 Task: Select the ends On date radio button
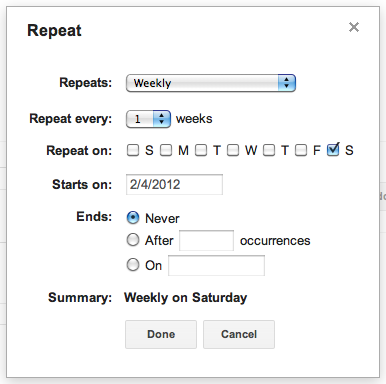(x=133, y=265)
